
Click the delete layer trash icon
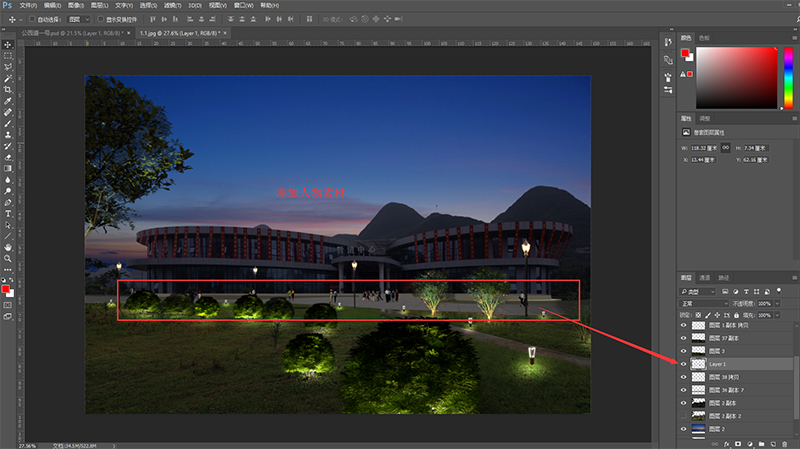coord(785,442)
